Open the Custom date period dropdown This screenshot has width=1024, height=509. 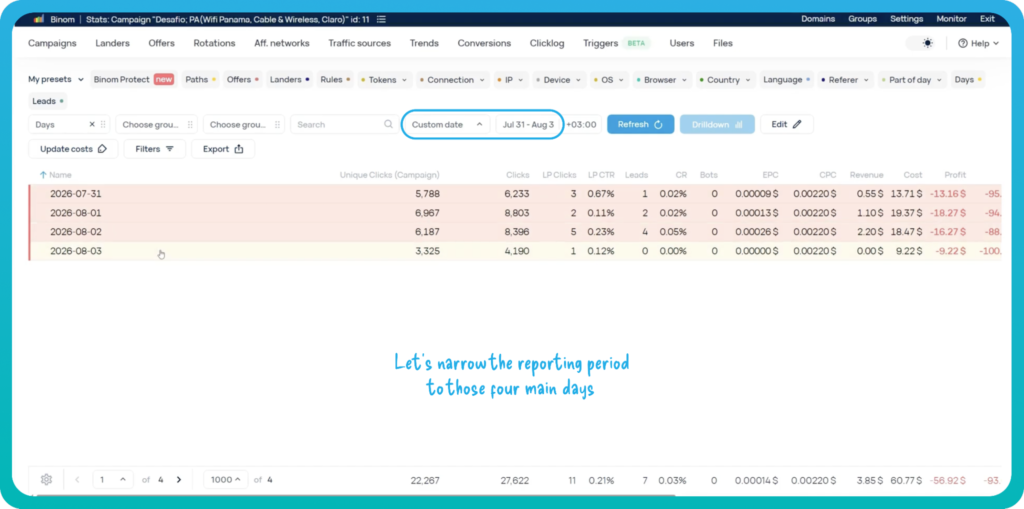pos(447,124)
